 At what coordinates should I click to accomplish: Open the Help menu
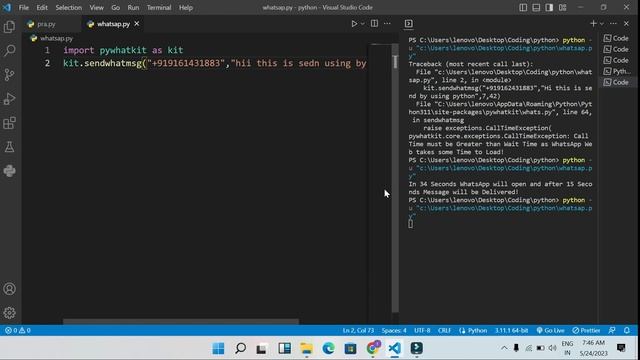tap(186, 7)
